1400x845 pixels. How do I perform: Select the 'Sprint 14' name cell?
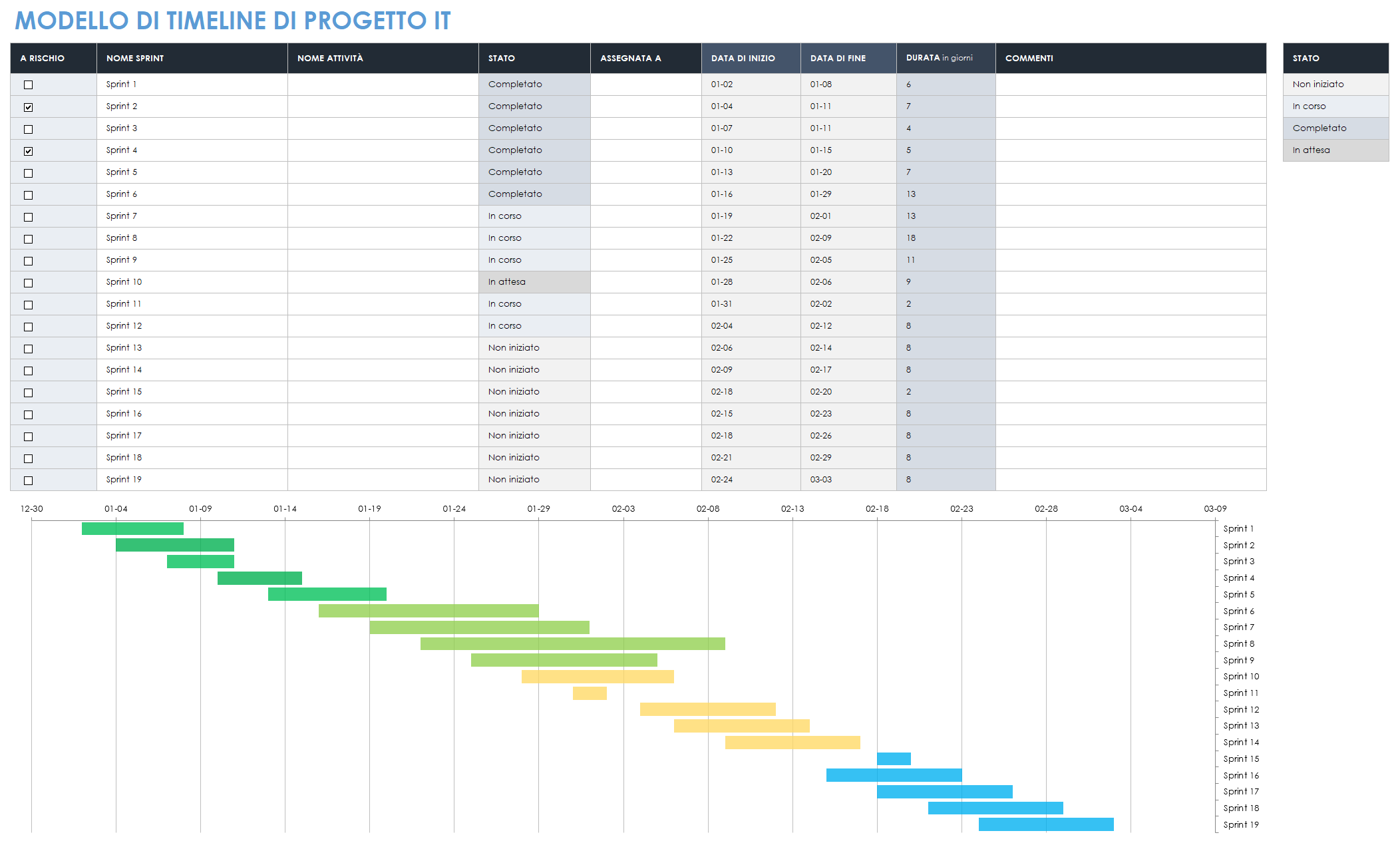tap(192, 370)
